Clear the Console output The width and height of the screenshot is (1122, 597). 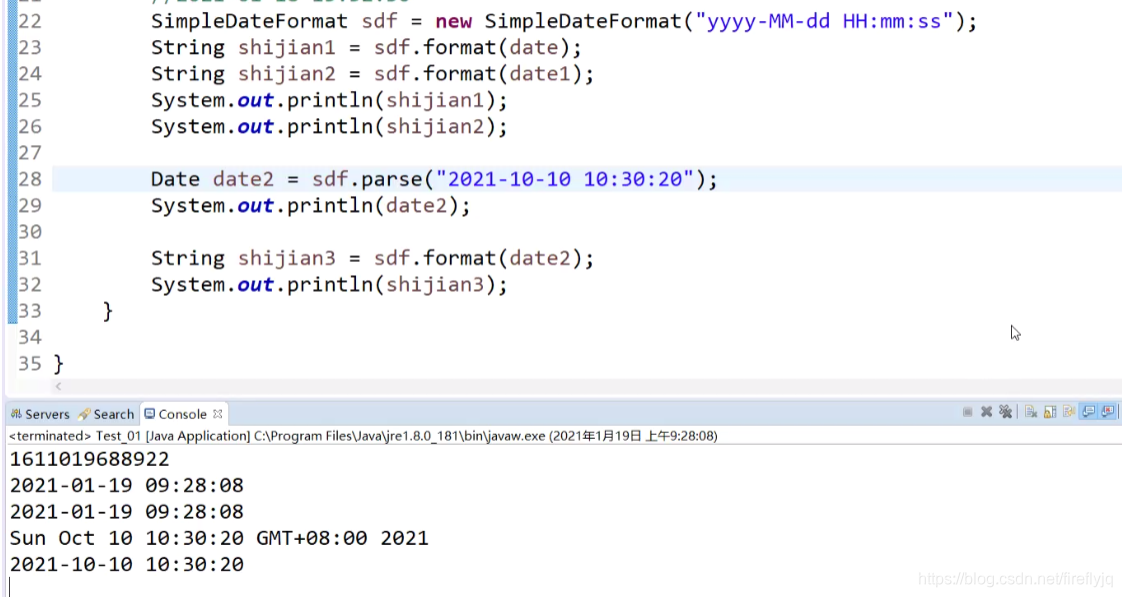(x=1031, y=412)
